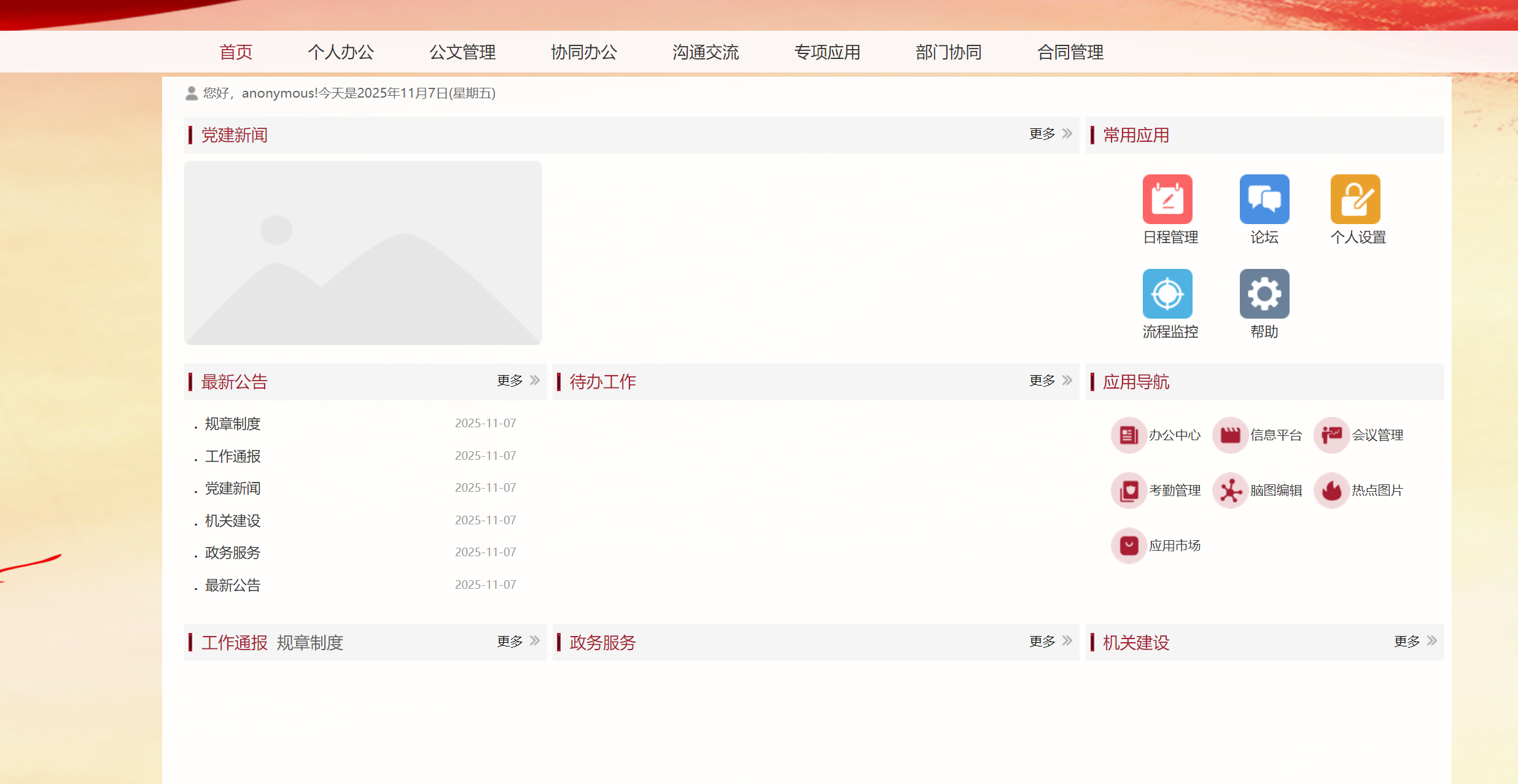The height and width of the screenshot is (784, 1518).
Task: Open the 热点图片 flame icon
Action: [x=1331, y=491]
